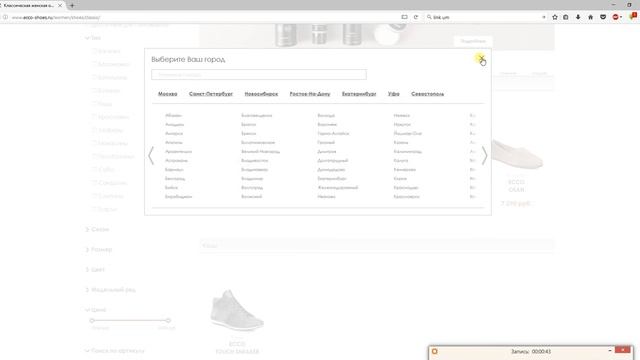Expand the Модельный ряд filter section
Image resolution: width=640 pixels, height=360 pixels.
tap(110, 290)
